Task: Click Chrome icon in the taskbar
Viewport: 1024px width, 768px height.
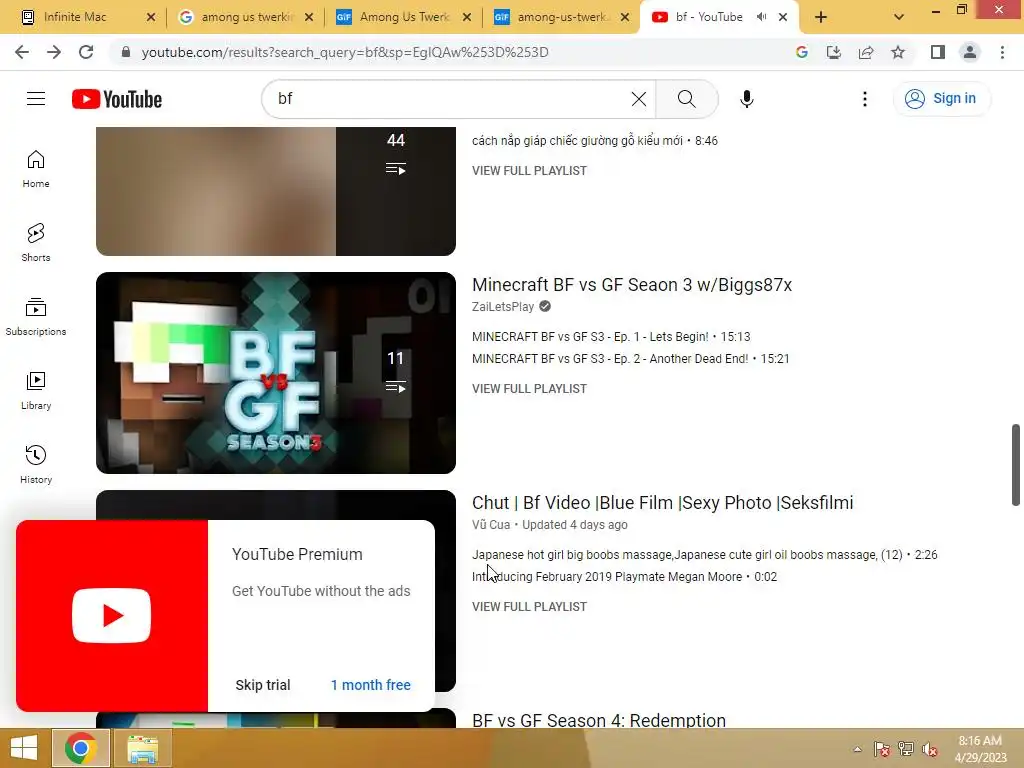Action: (x=81, y=748)
